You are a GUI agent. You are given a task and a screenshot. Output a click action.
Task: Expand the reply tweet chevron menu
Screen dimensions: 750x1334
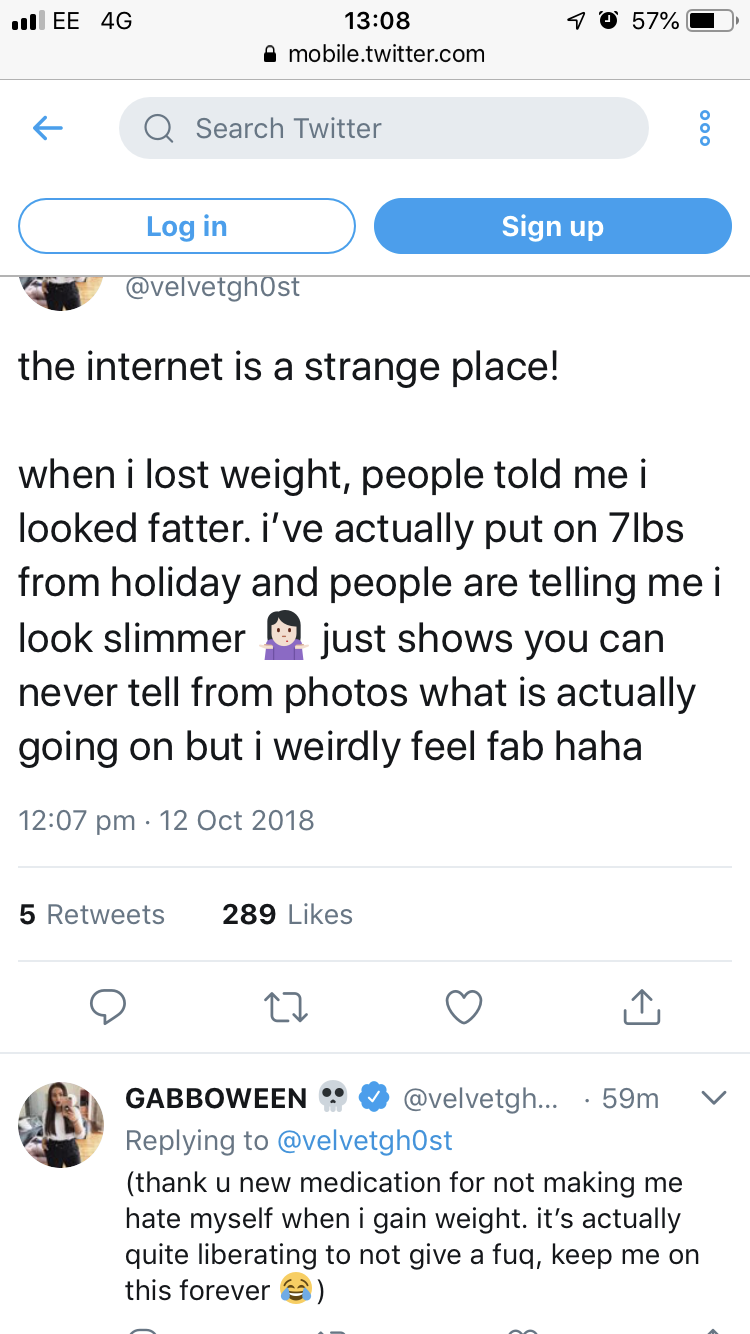[713, 1098]
